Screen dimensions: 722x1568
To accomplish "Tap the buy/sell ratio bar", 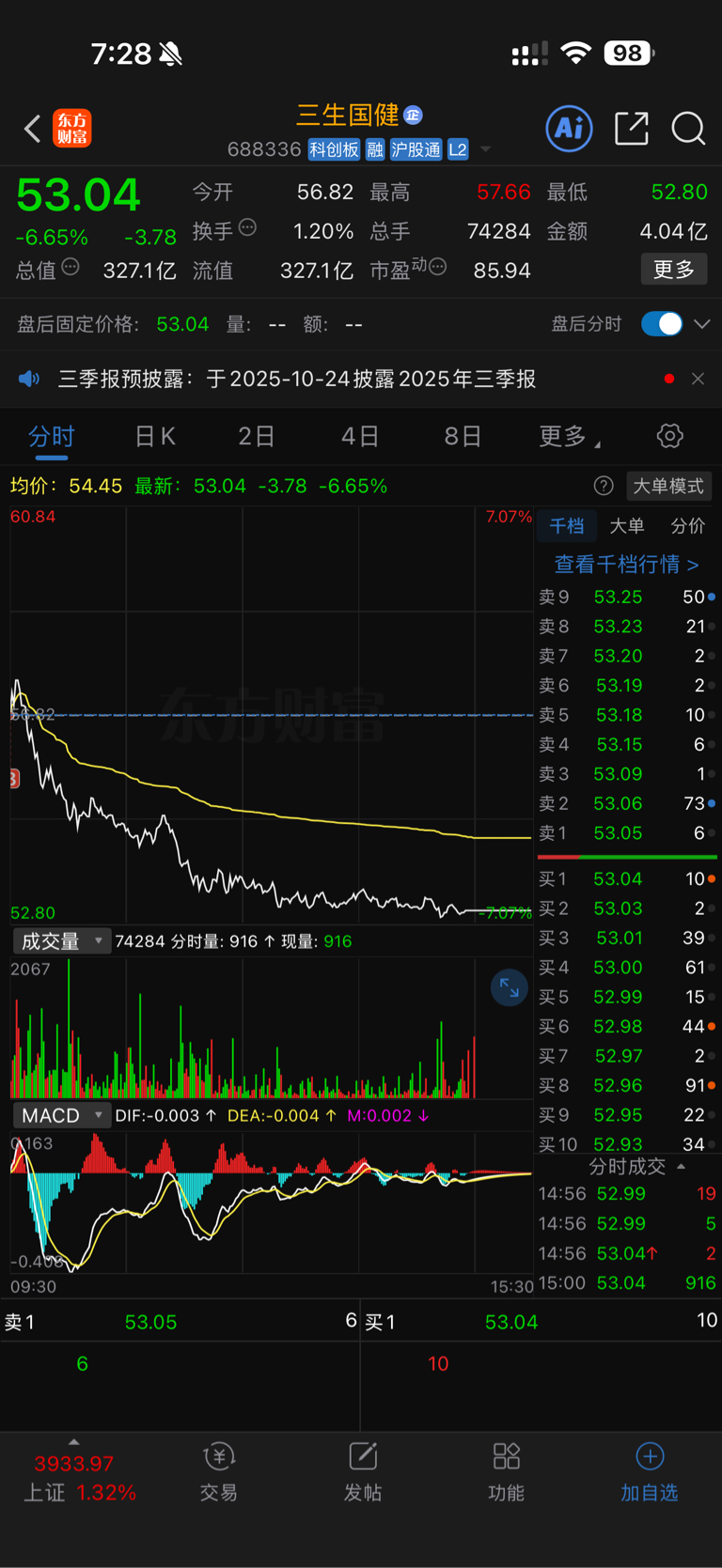I will point(627,857).
